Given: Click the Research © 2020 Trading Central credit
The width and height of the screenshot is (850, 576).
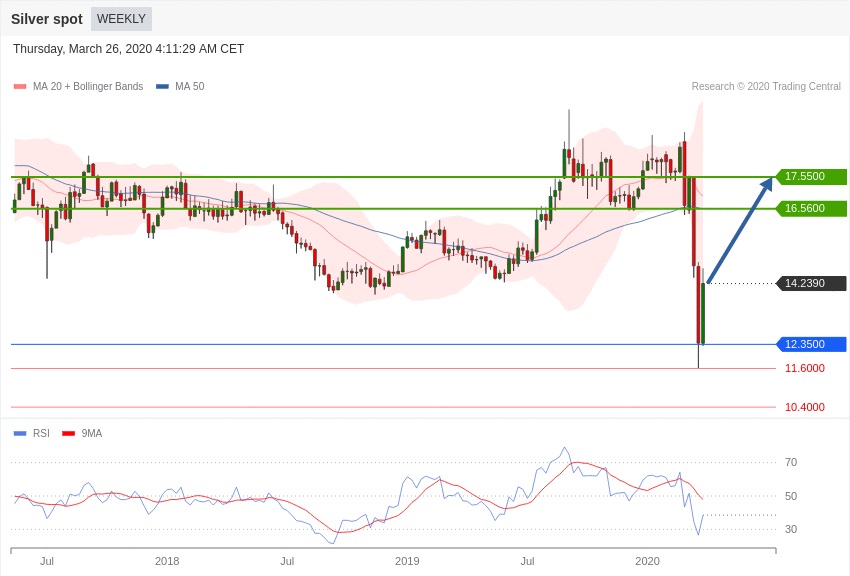Looking at the screenshot, I should 766,86.
